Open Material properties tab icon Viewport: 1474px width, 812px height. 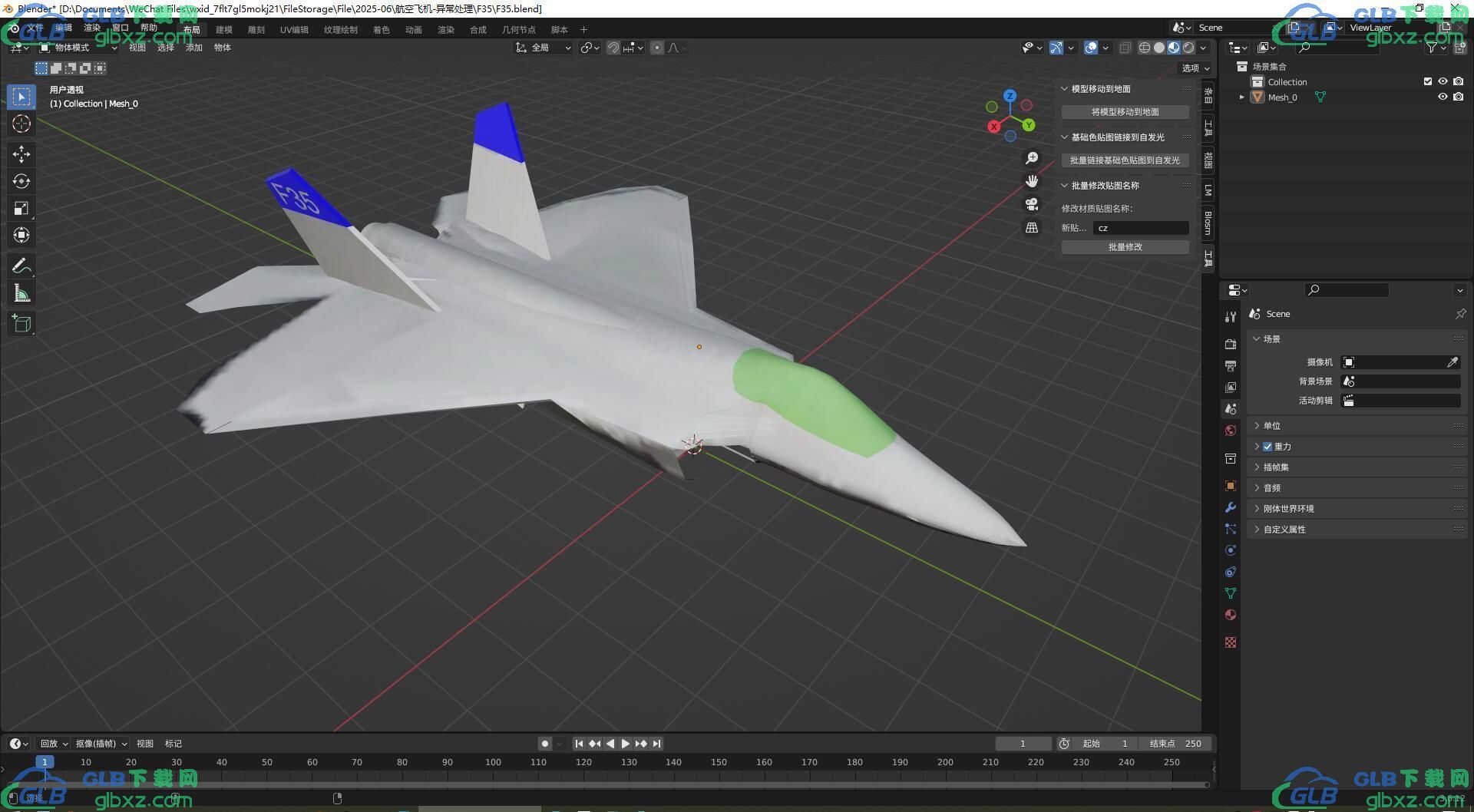point(1231,615)
